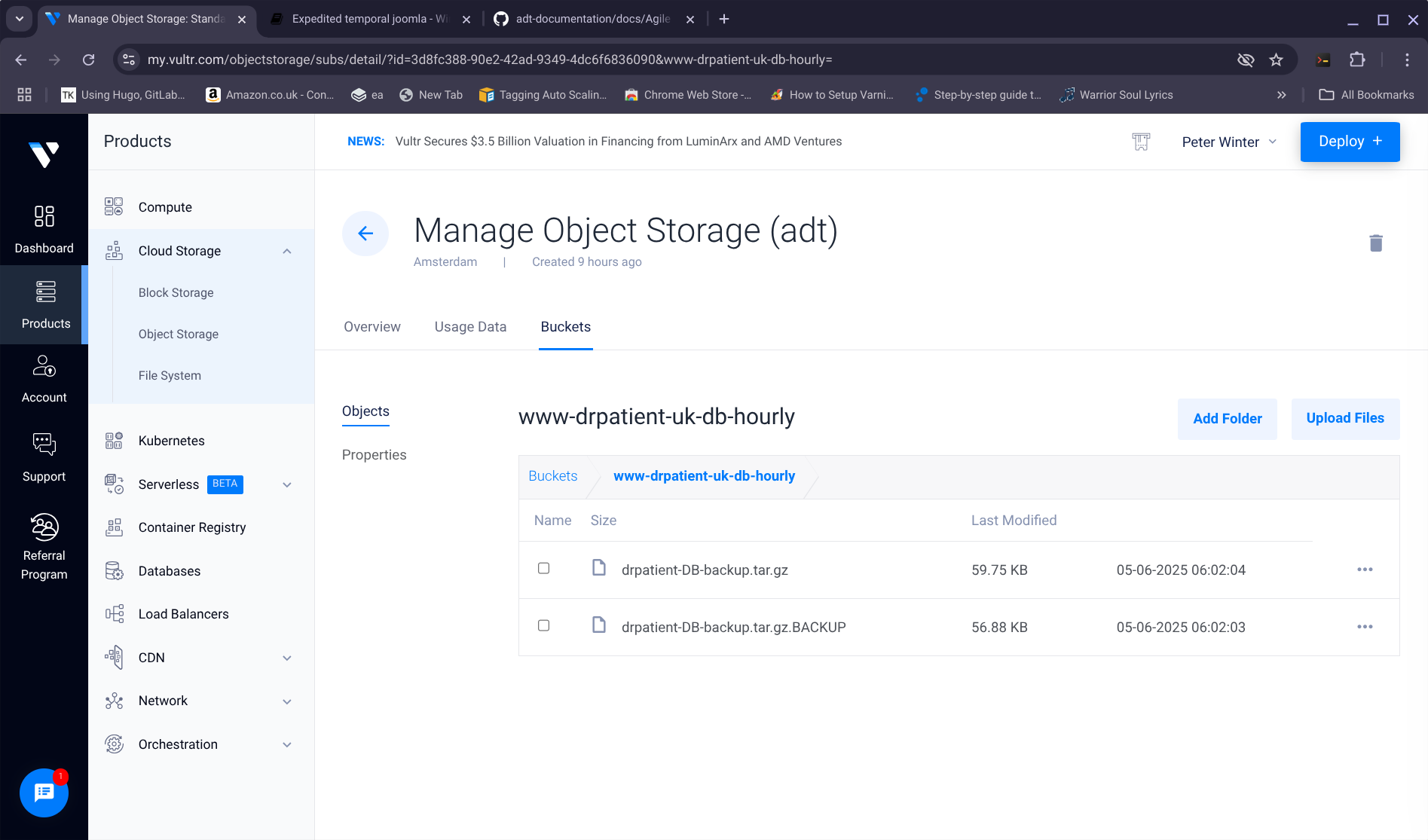Expand the Network menu section

pyautogui.click(x=287, y=701)
